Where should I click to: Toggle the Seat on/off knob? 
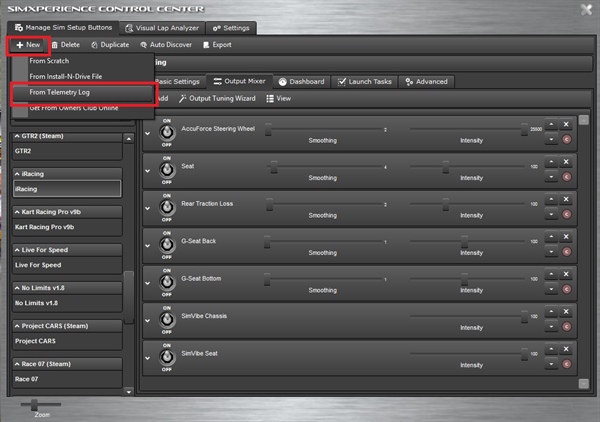tap(167, 170)
